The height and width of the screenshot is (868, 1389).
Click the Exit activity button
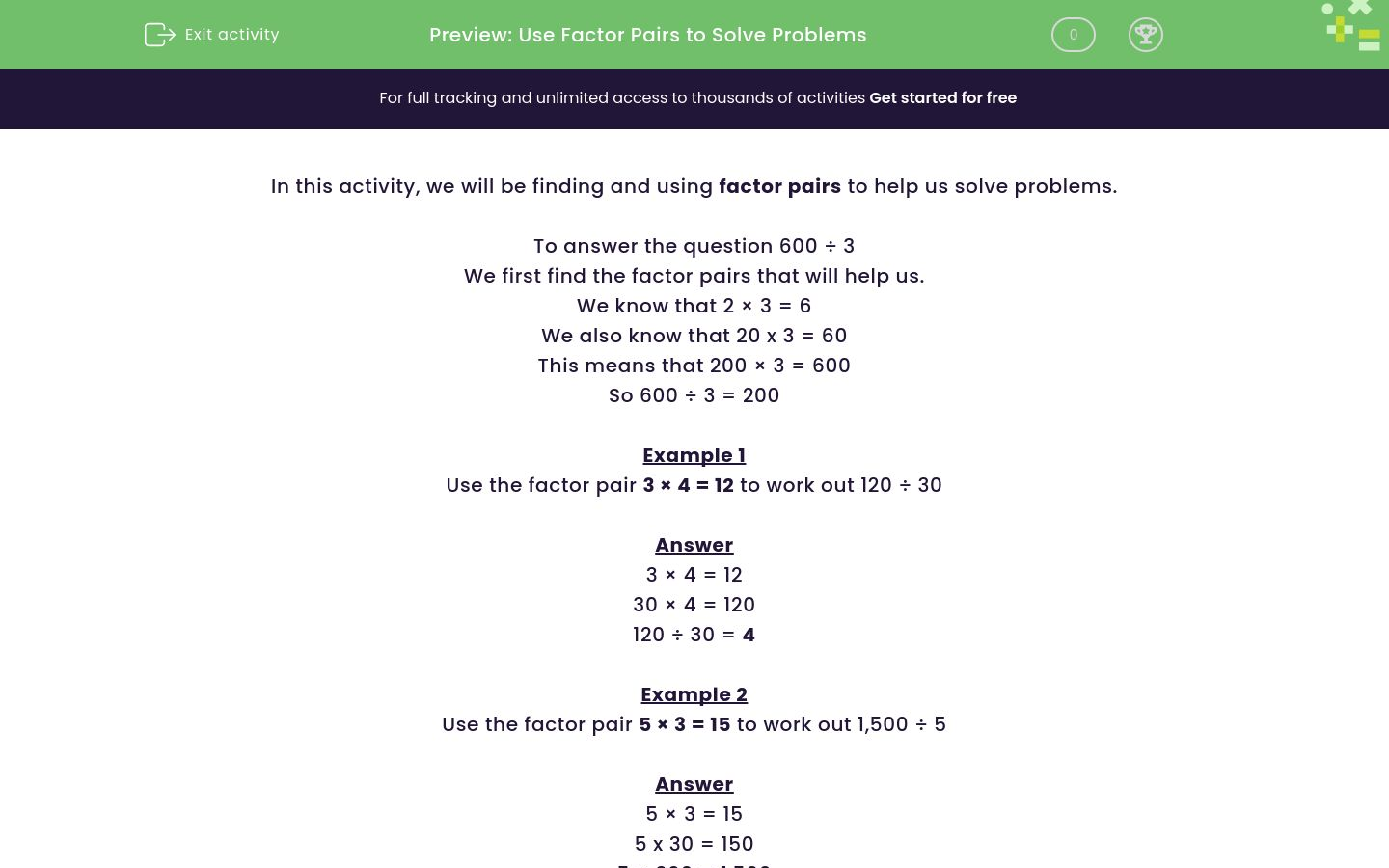[211, 34]
